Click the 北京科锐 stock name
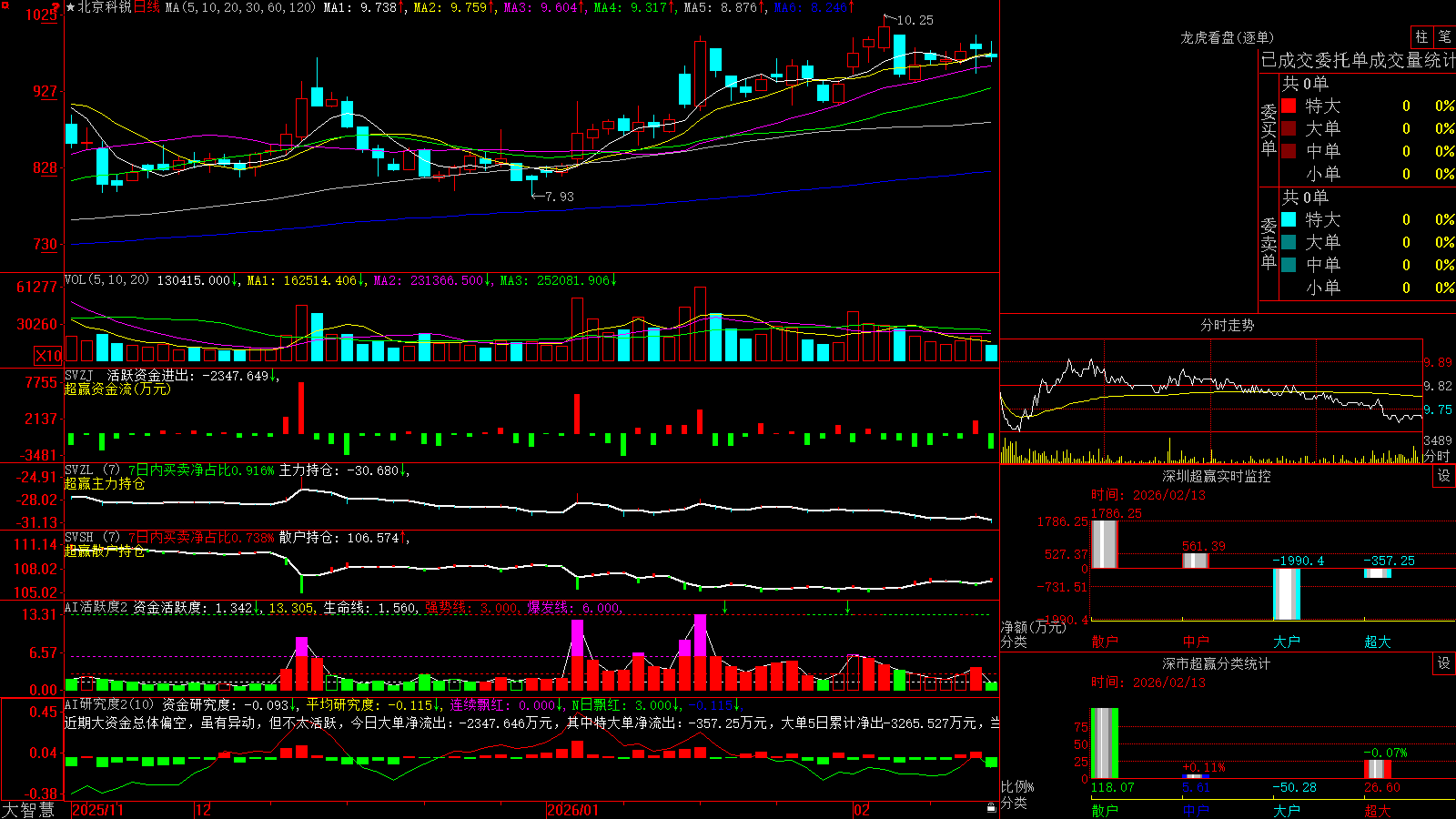 tap(105, 7)
